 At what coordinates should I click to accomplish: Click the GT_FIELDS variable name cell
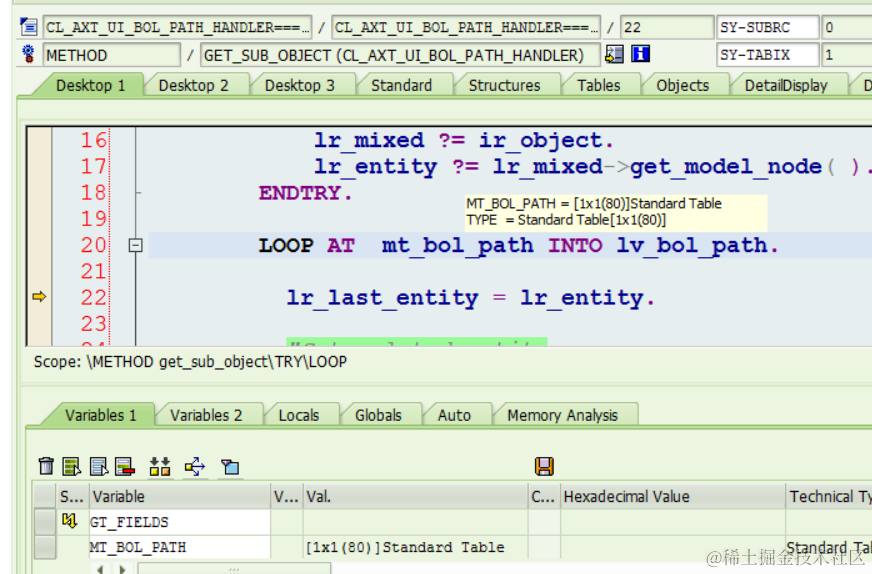tap(180, 522)
